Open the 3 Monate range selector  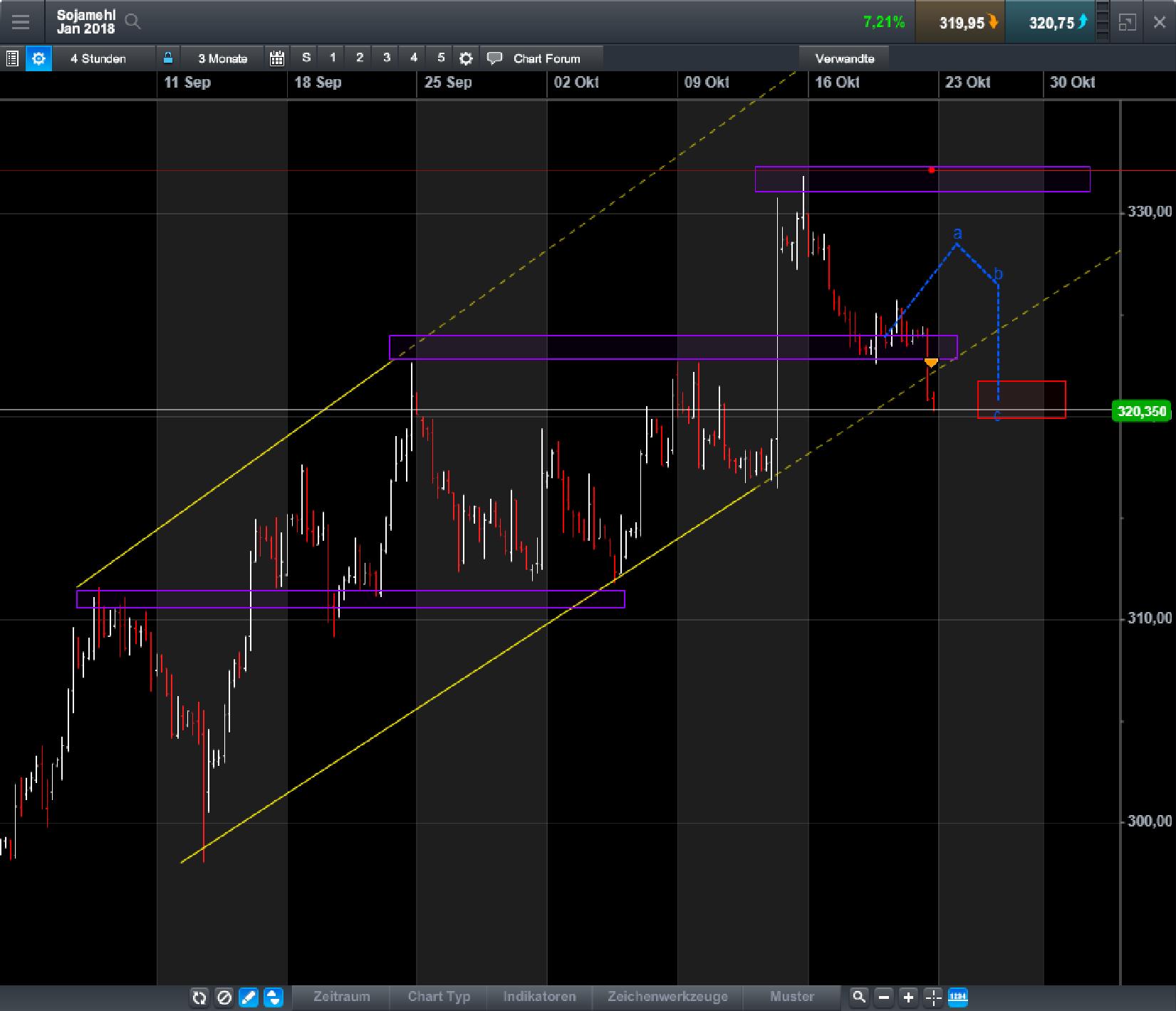coord(222,58)
